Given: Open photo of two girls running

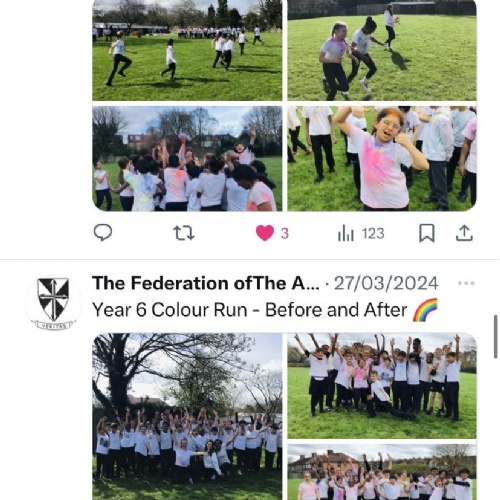Looking at the screenshot, I should (x=382, y=50).
